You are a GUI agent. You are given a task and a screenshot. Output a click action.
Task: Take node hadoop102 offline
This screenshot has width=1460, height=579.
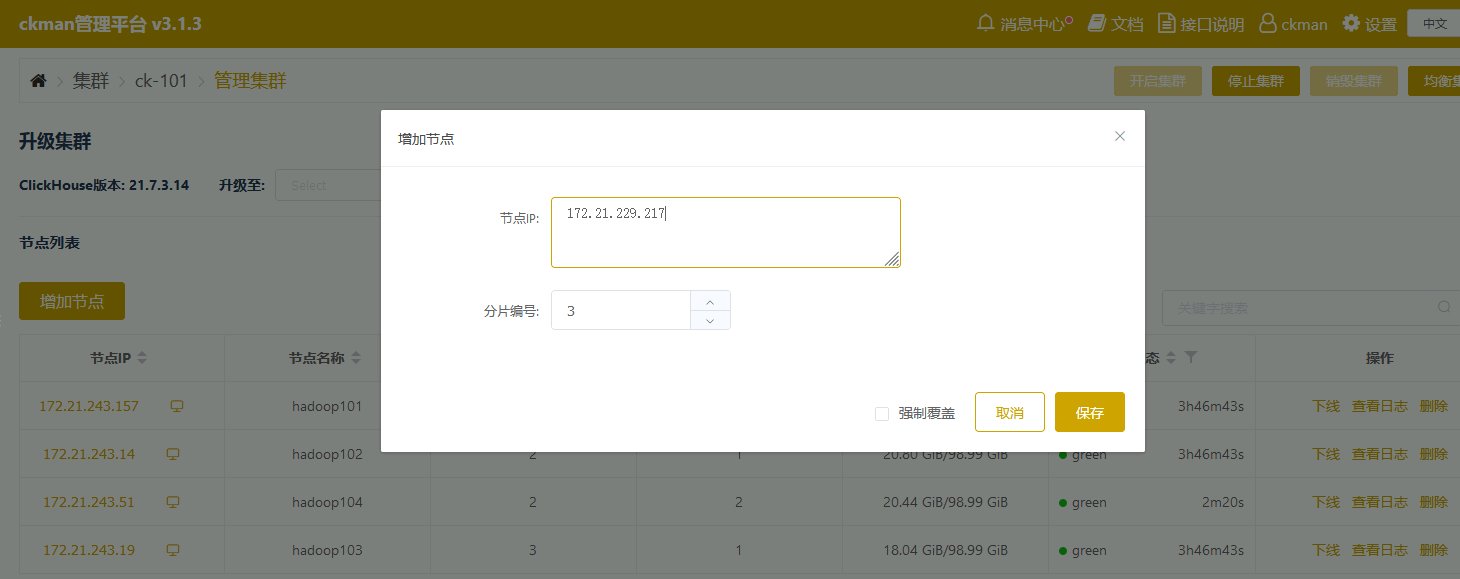(x=1326, y=454)
